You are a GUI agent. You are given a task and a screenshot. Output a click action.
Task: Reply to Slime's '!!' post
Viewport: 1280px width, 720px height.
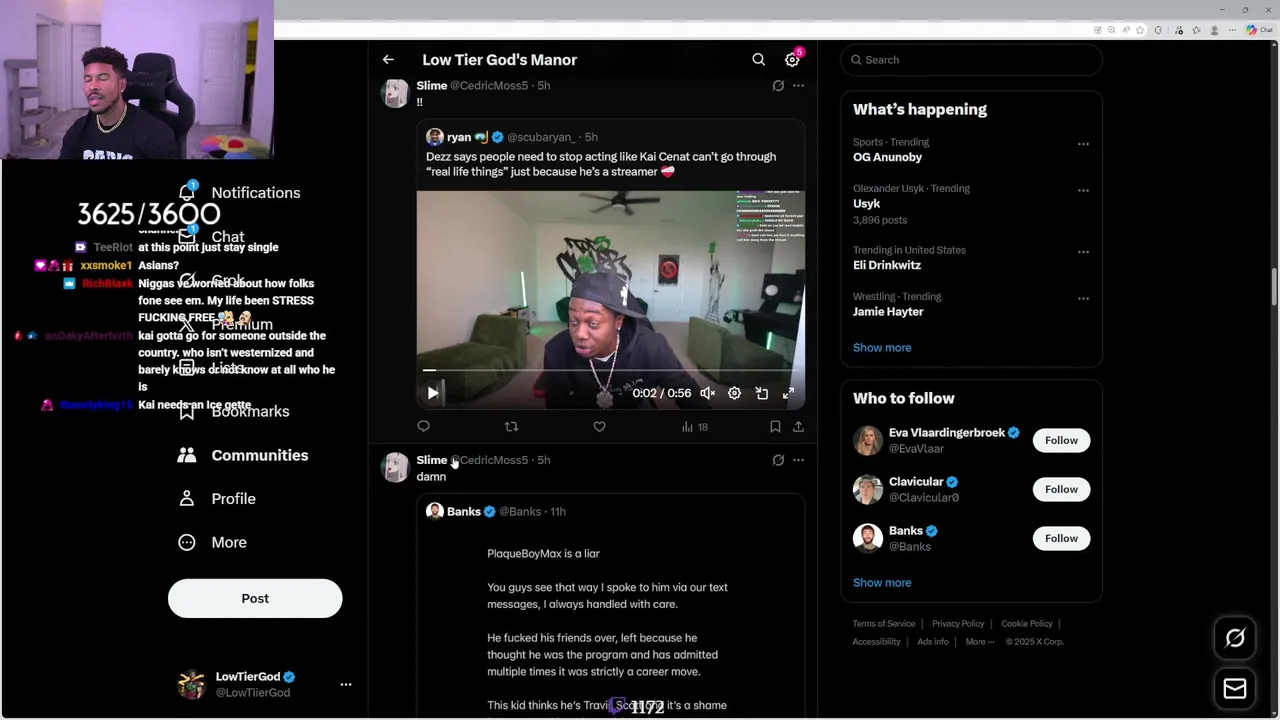pyautogui.click(x=424, y=427)
